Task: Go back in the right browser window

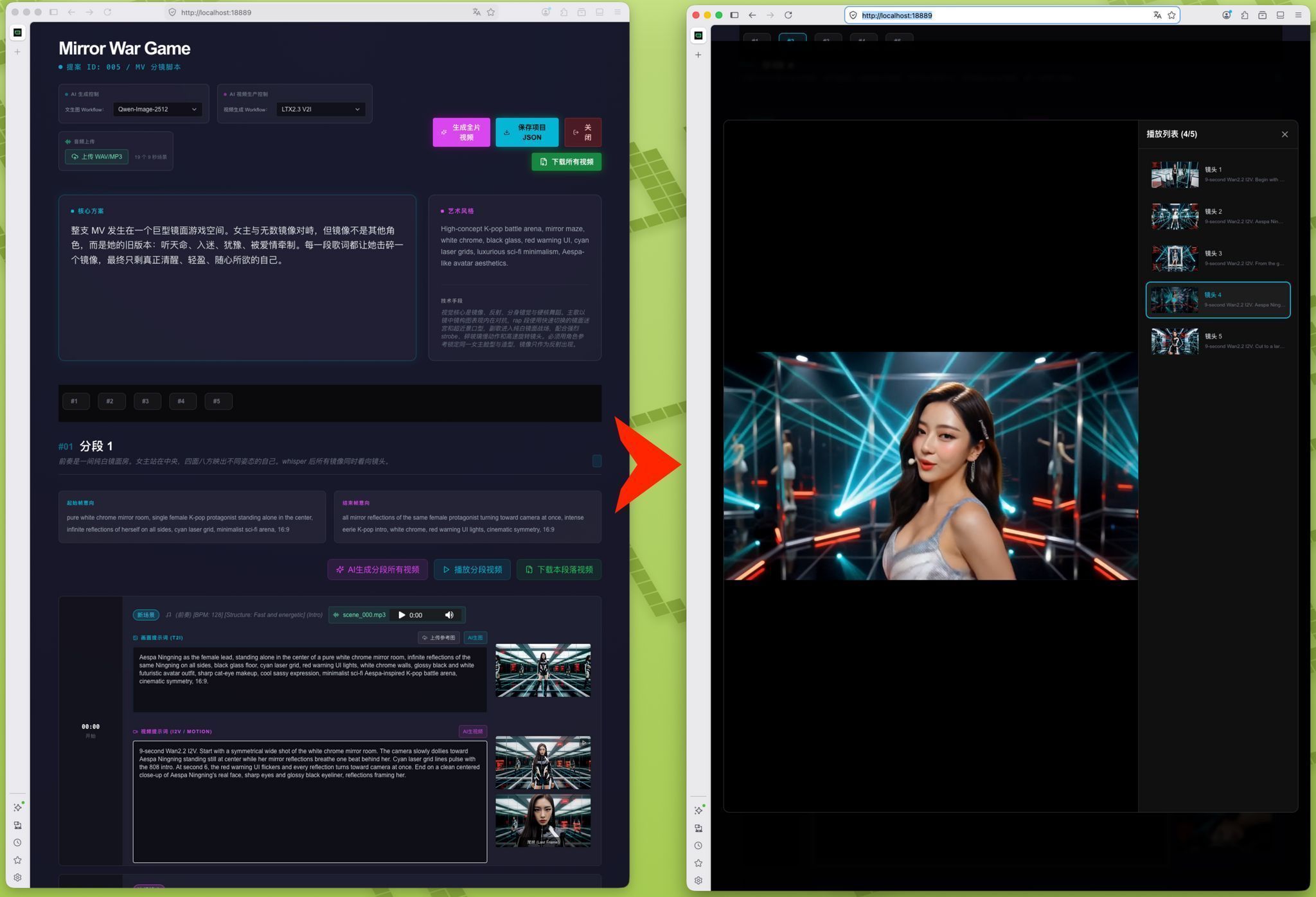Action: [x=752, y=15]
